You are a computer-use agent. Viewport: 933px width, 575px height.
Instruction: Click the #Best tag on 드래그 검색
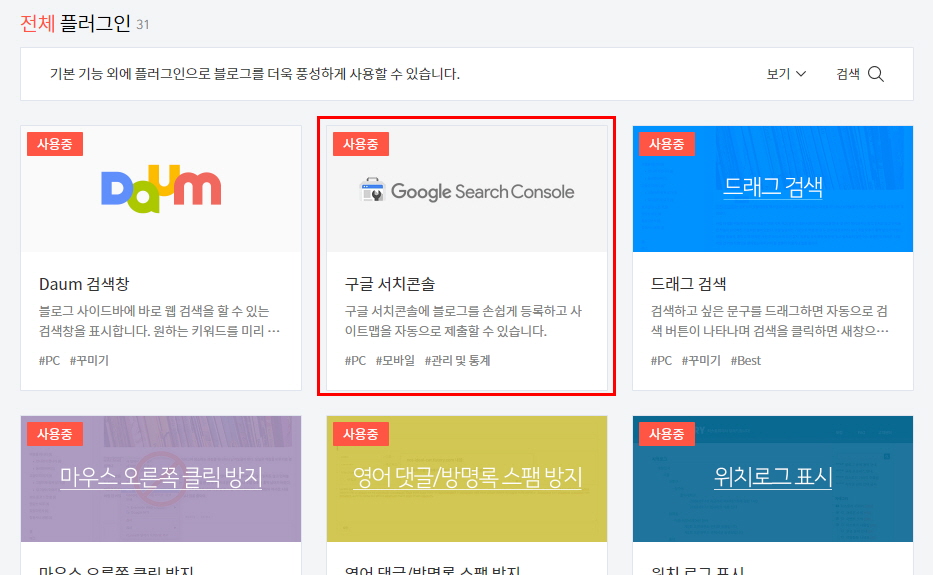pos(746,361)
